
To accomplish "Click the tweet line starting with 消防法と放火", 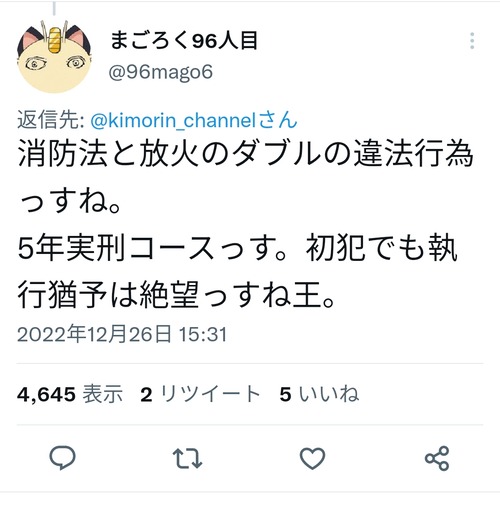I will pos(245,154).
